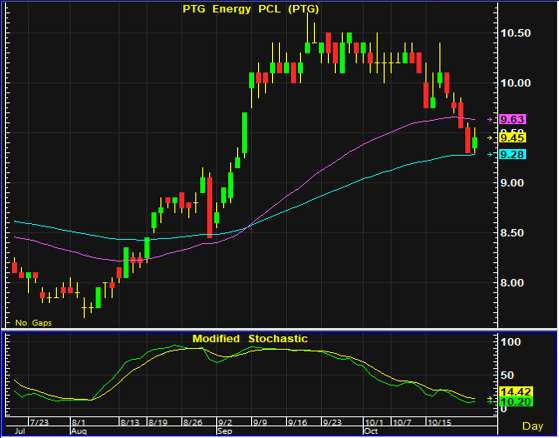The width and height of the screenshot is (559, 438).
Task: Click the tall red candle dropping to 8.45
Action: [x=210, y=207]
